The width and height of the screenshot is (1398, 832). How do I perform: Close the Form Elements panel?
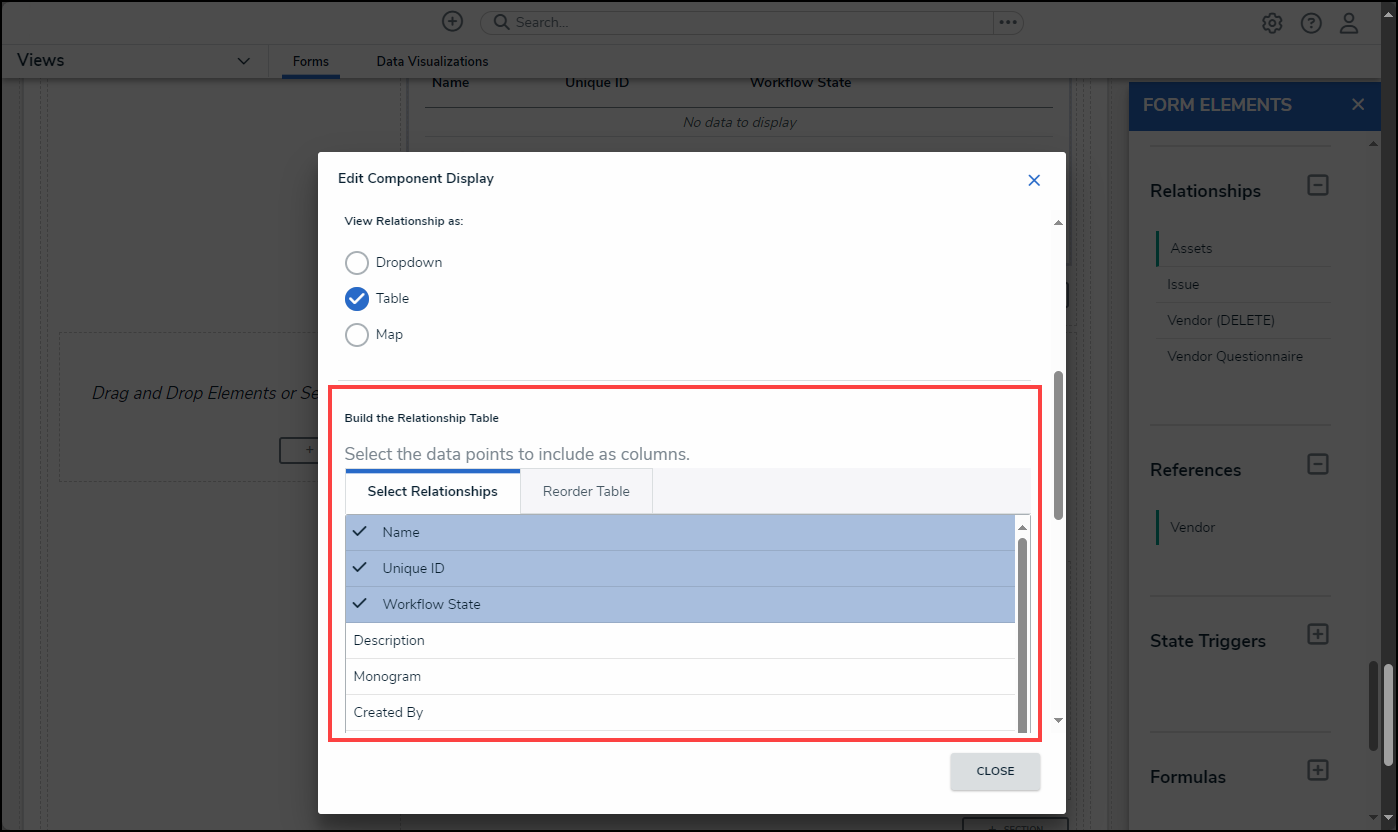click(1357, 105)
